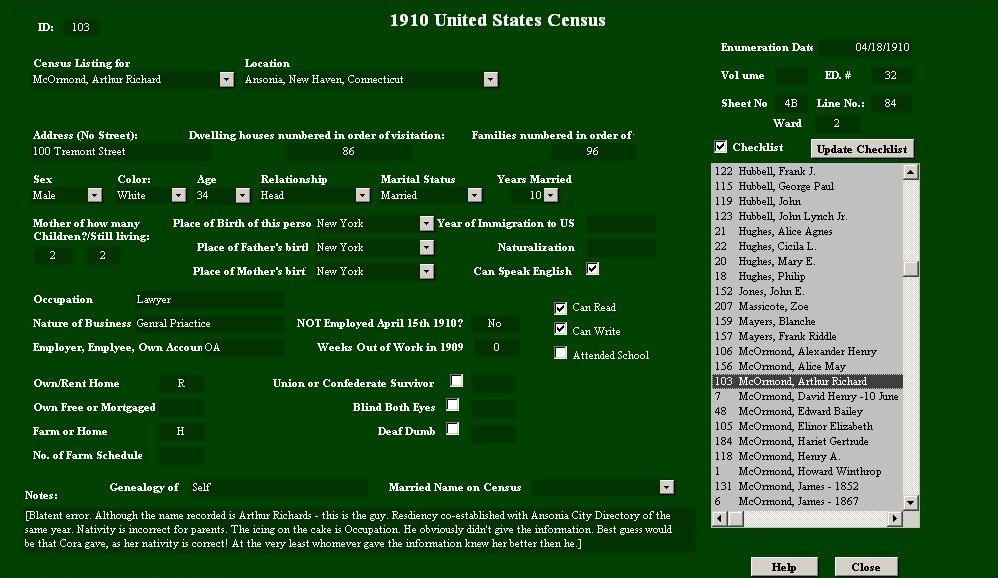The image size is (998, 578).
Task: Open Place of Mother's birth dropdown
Action: [426, 272]
